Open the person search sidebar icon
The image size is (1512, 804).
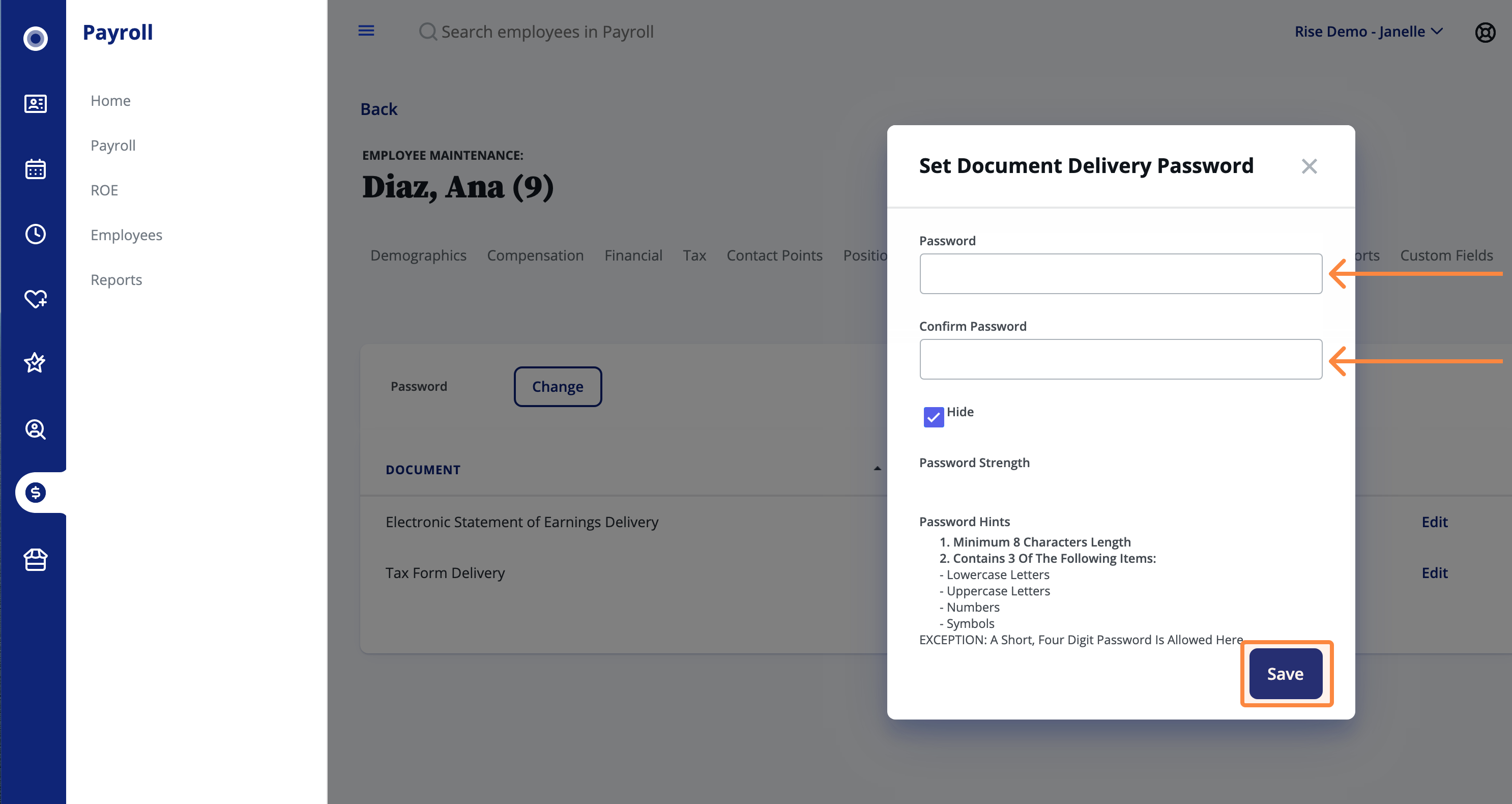(35, 429)
